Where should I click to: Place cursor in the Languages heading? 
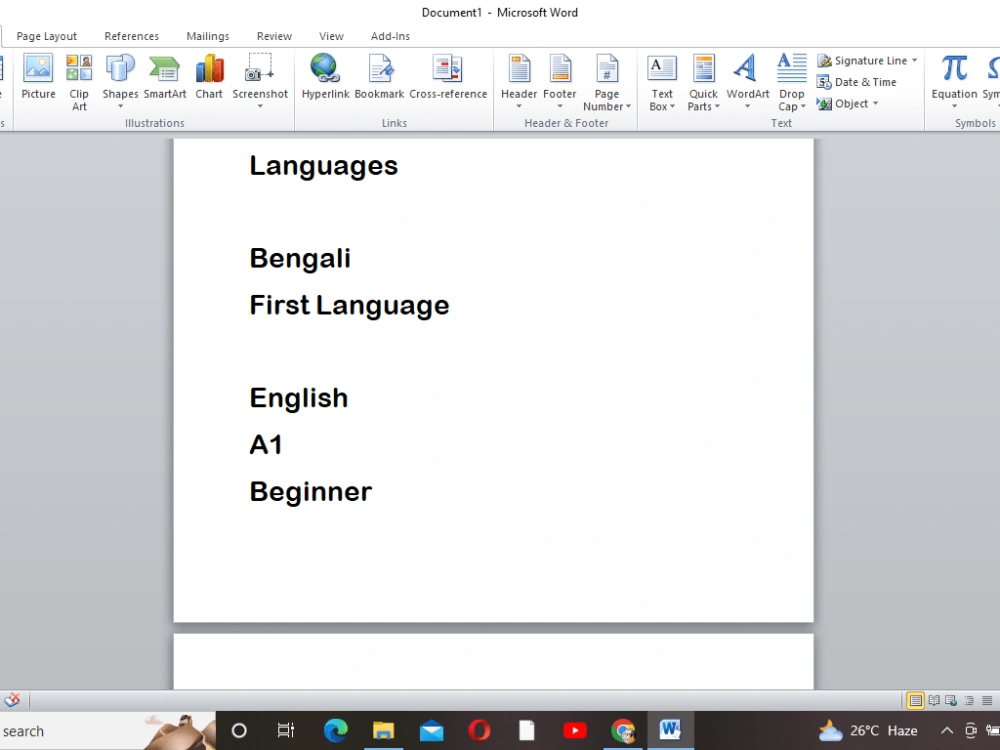(323, 166)
